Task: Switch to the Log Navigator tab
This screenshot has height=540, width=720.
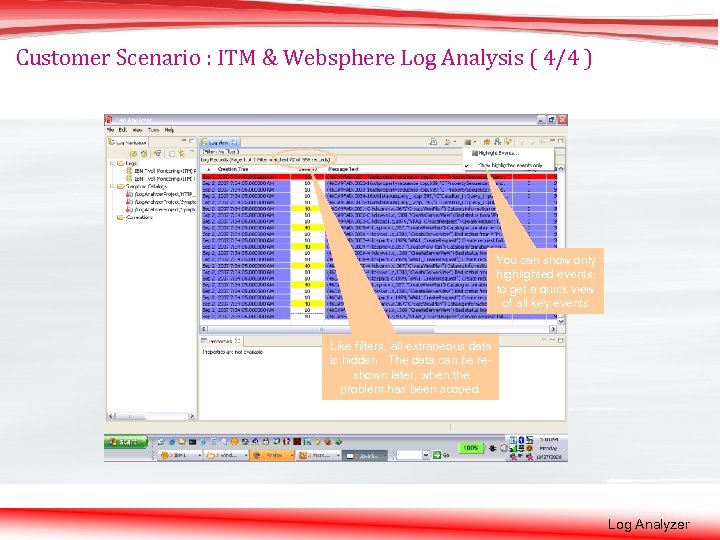Action: tap(128, 142)
